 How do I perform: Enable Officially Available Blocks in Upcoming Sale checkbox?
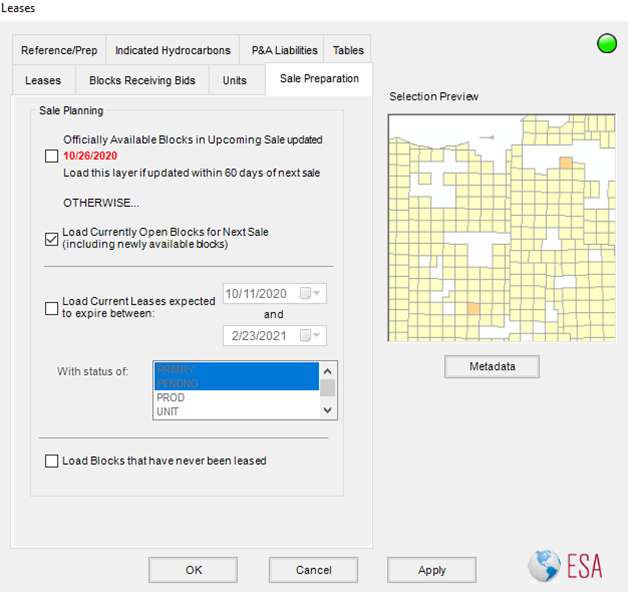click(x=52, y=156)
